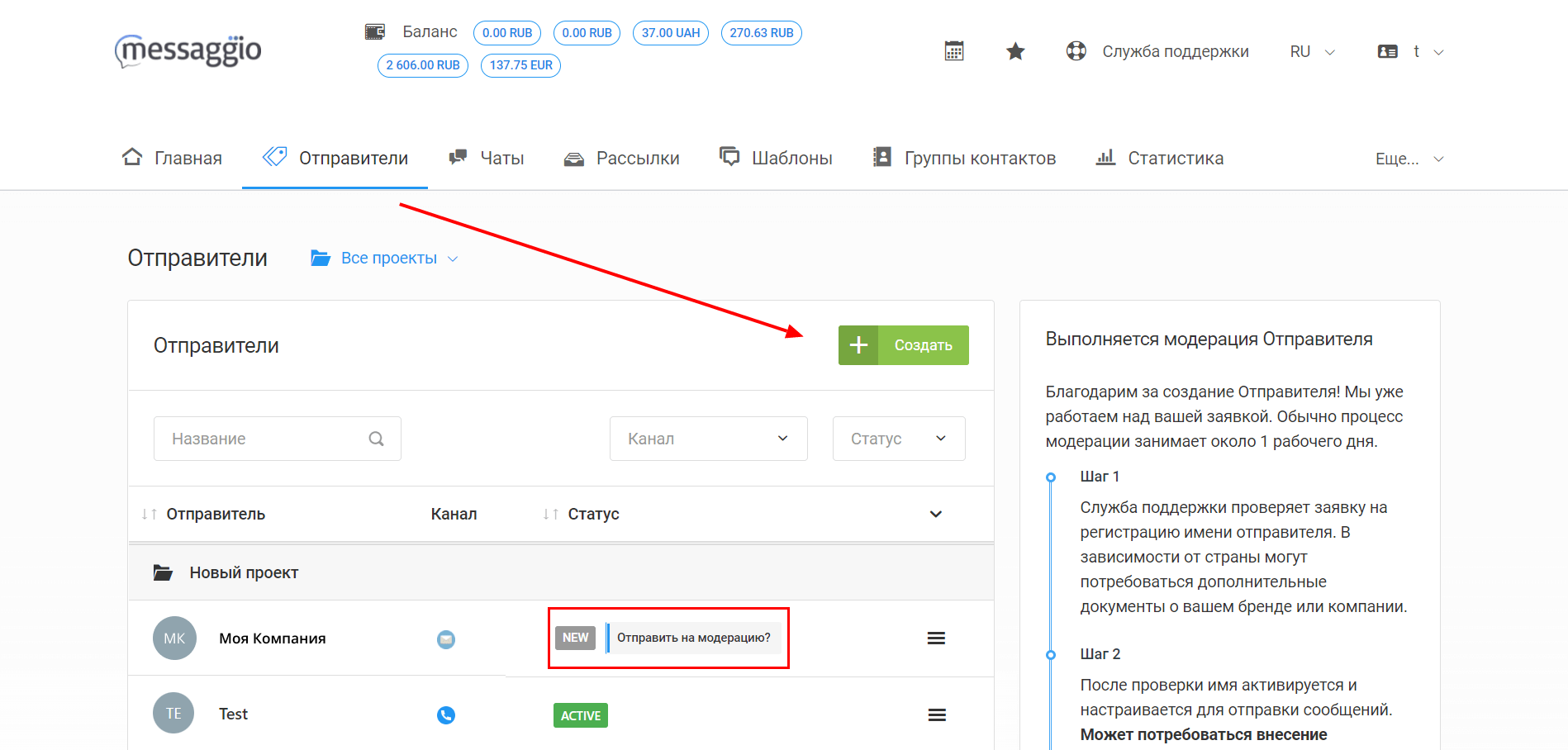1568x750 pixels.
Task: Click the ACTIVE status badge
Action: point(581,715)
